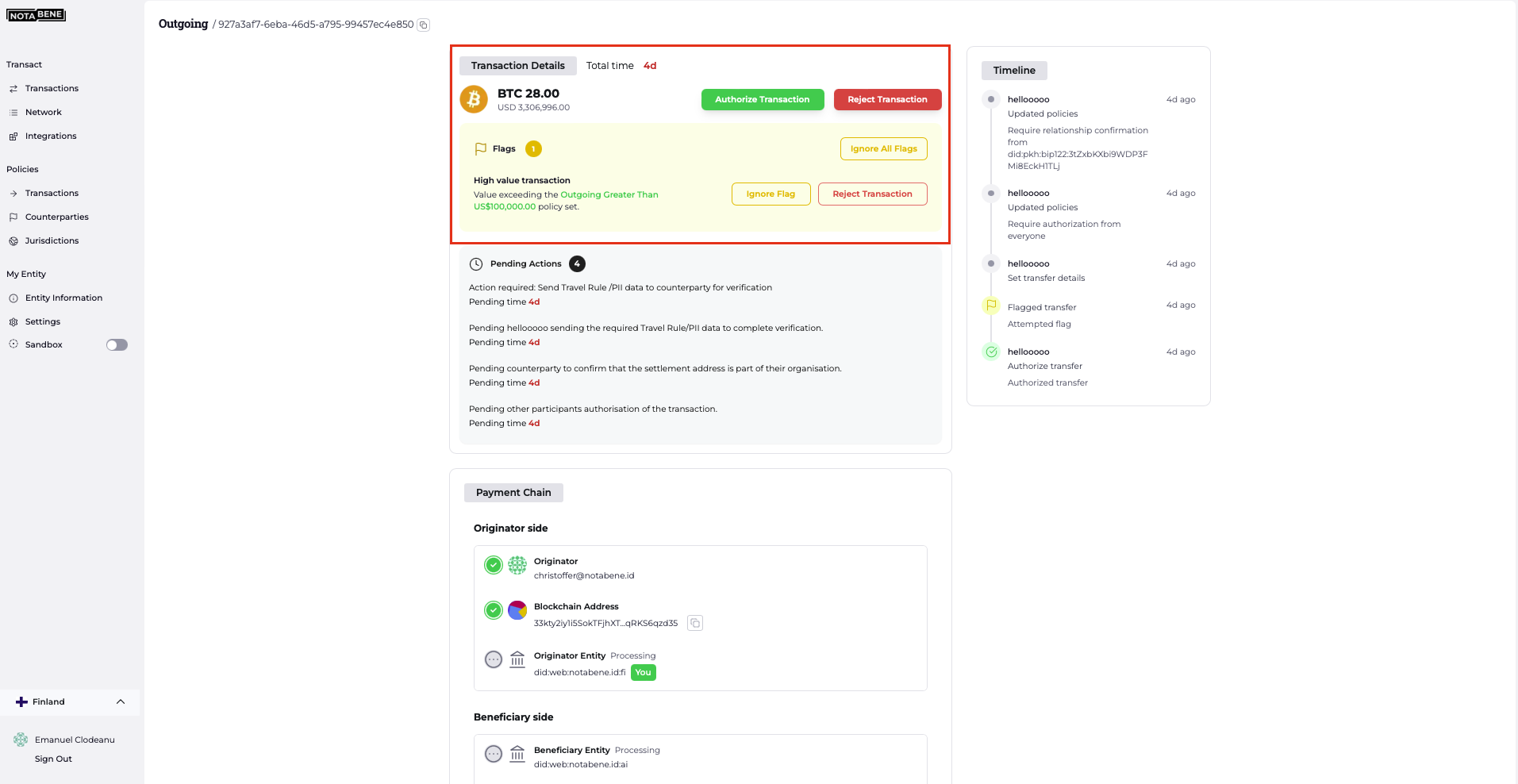Image resolution: width=1518 pixels, height=784 pixels.
Task: Copy the transaction ID with the copy icon
Action: coord(424,25)
